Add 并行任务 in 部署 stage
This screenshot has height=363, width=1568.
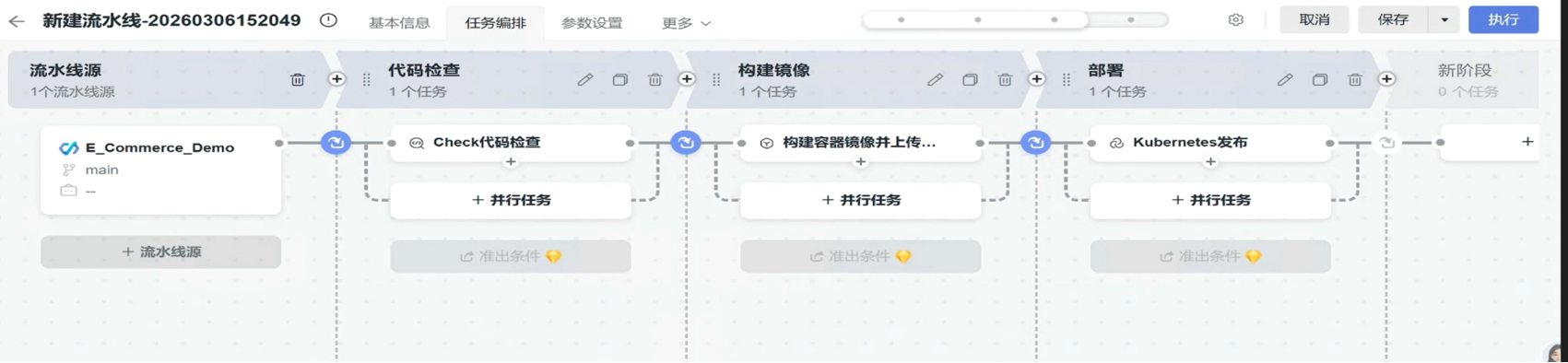point(1210,200)
